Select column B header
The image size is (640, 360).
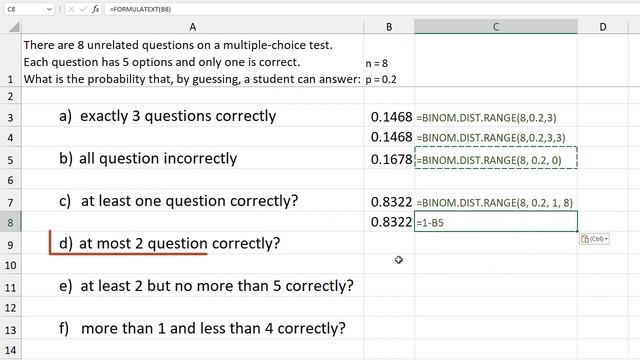point(389,27)
